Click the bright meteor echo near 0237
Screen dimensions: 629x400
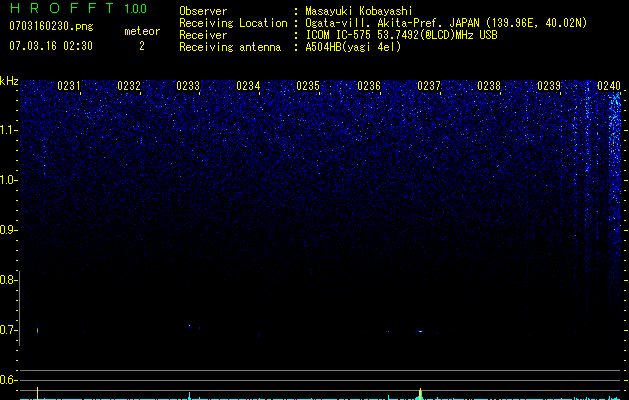(x=420, y=331)
